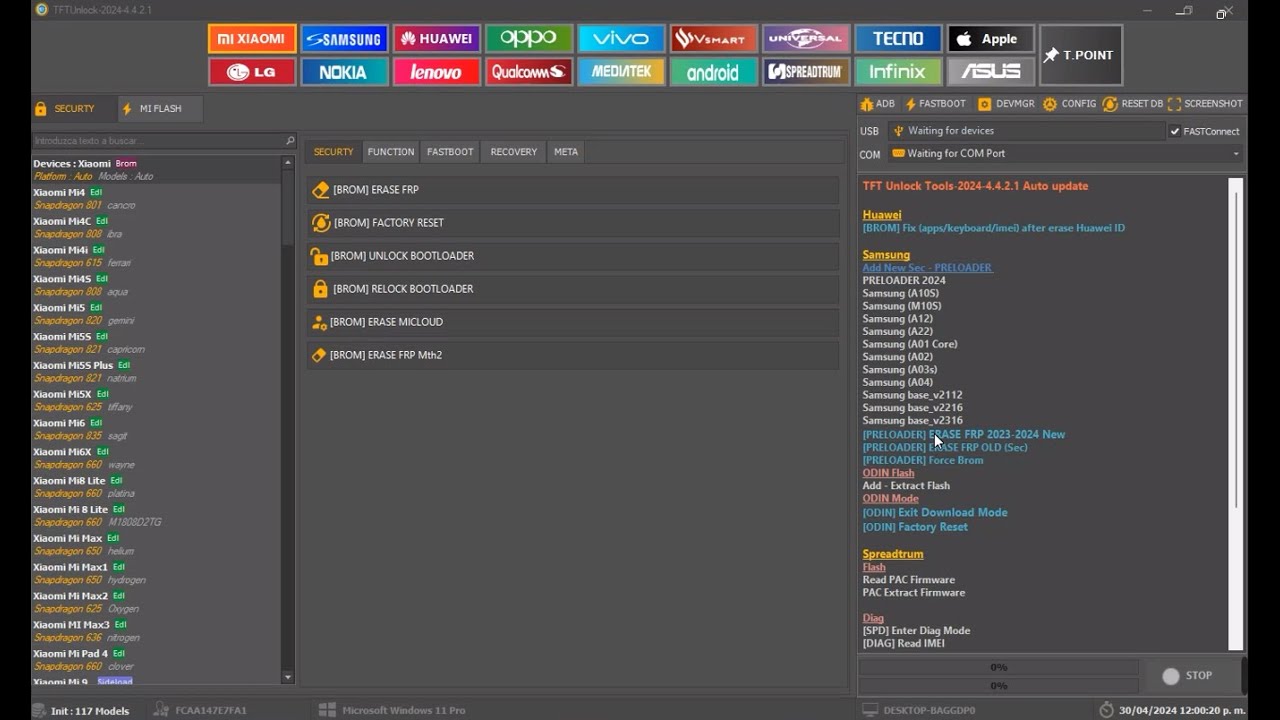
Task: Pick Xiaomi Mi8 Lite platina row
Action: pyautogui.click(x=156, y=487)
